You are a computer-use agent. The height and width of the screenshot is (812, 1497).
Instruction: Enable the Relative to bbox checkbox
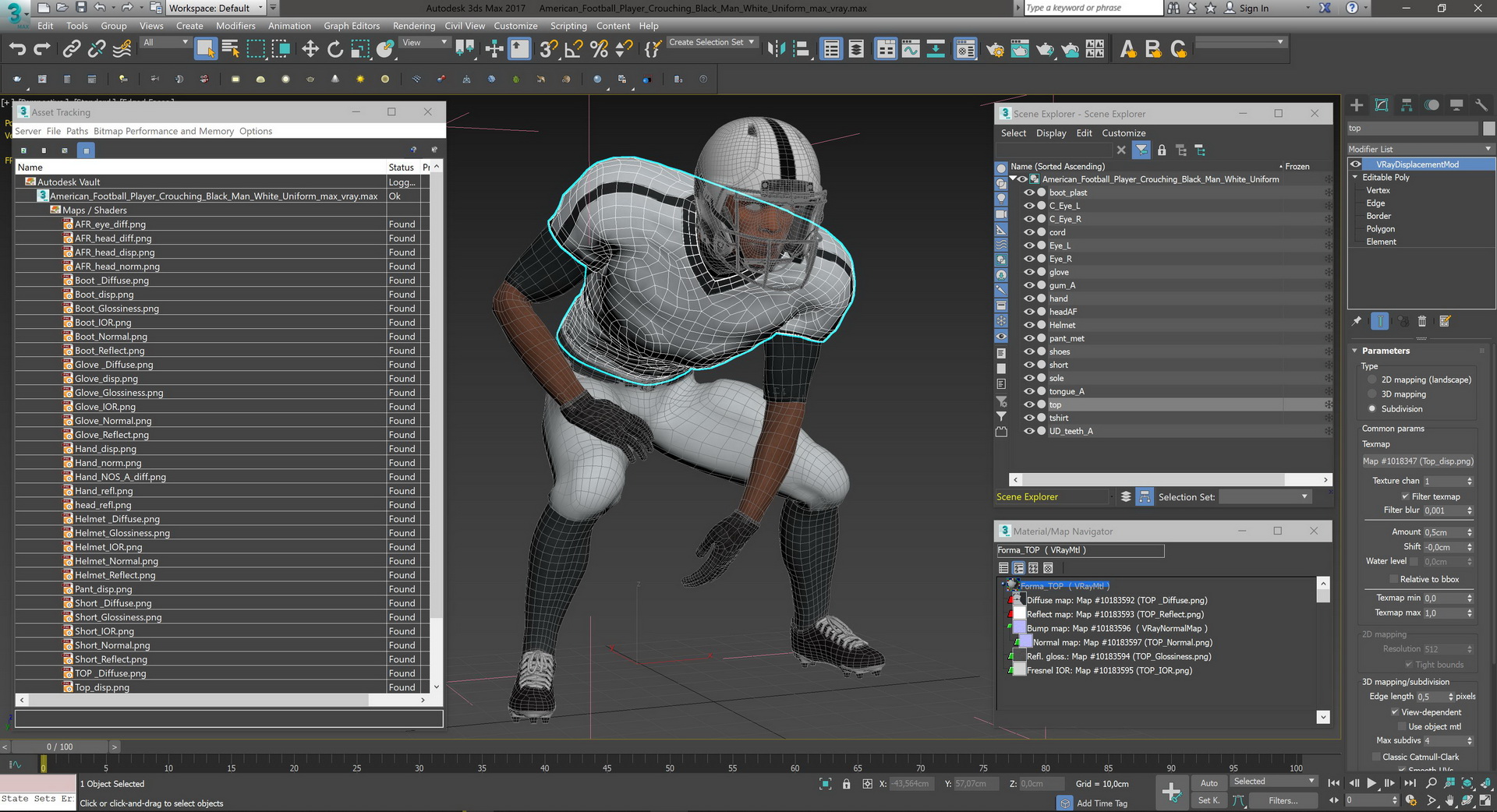(1394, 579)
